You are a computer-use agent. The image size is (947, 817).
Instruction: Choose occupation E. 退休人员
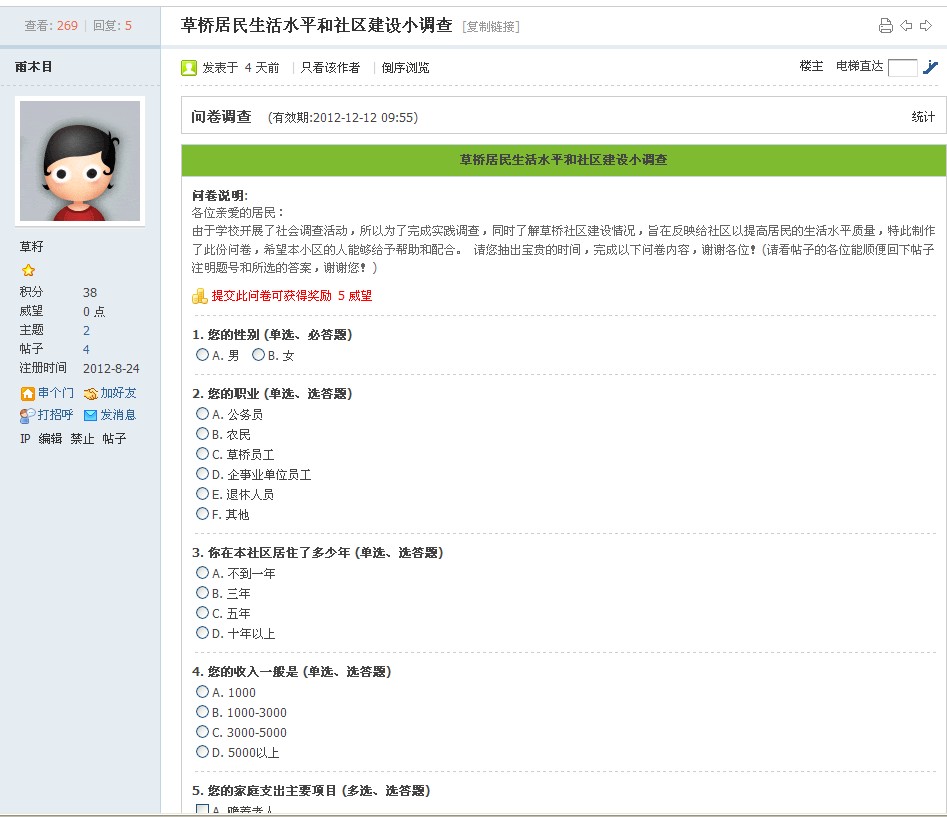(202, 494)
